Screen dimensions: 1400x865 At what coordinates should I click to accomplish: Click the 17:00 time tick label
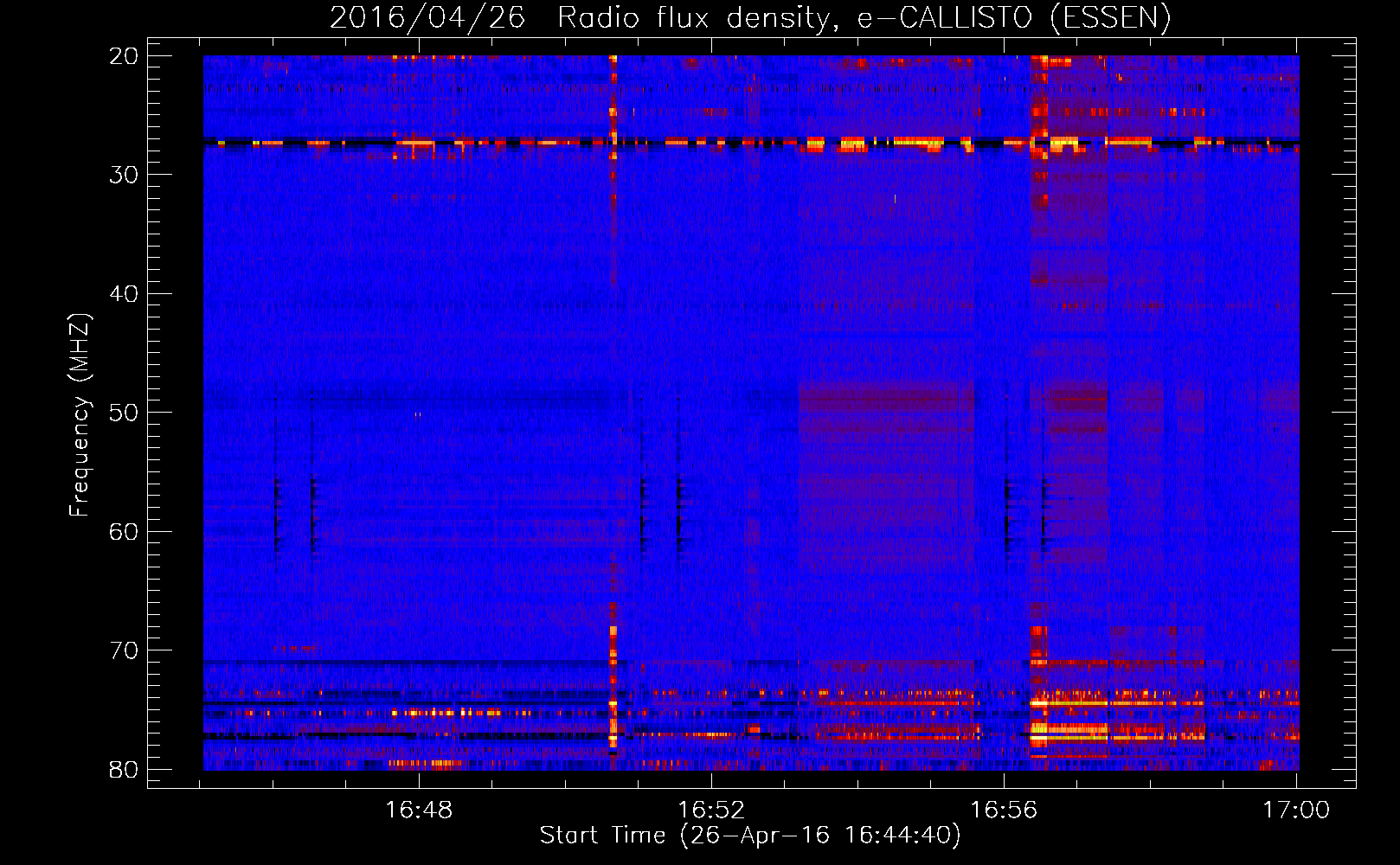(x=1296, y=811)
